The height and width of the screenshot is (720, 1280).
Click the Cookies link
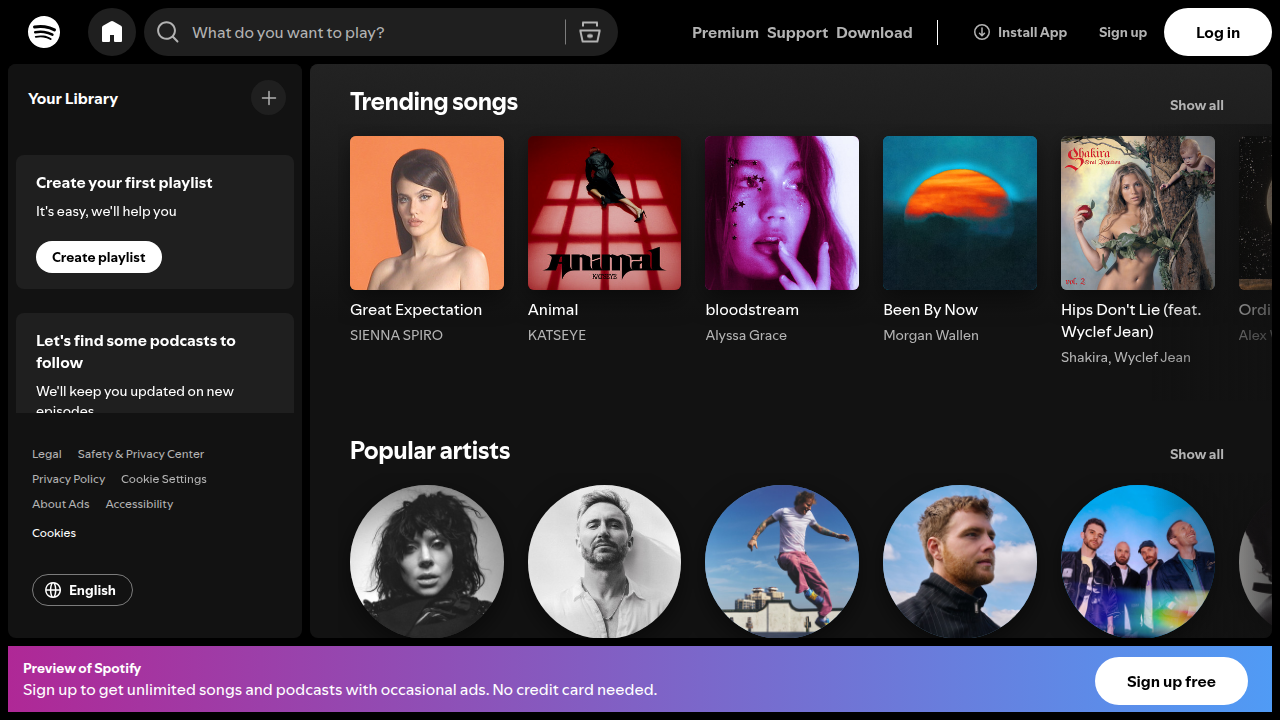pos(54,533)
